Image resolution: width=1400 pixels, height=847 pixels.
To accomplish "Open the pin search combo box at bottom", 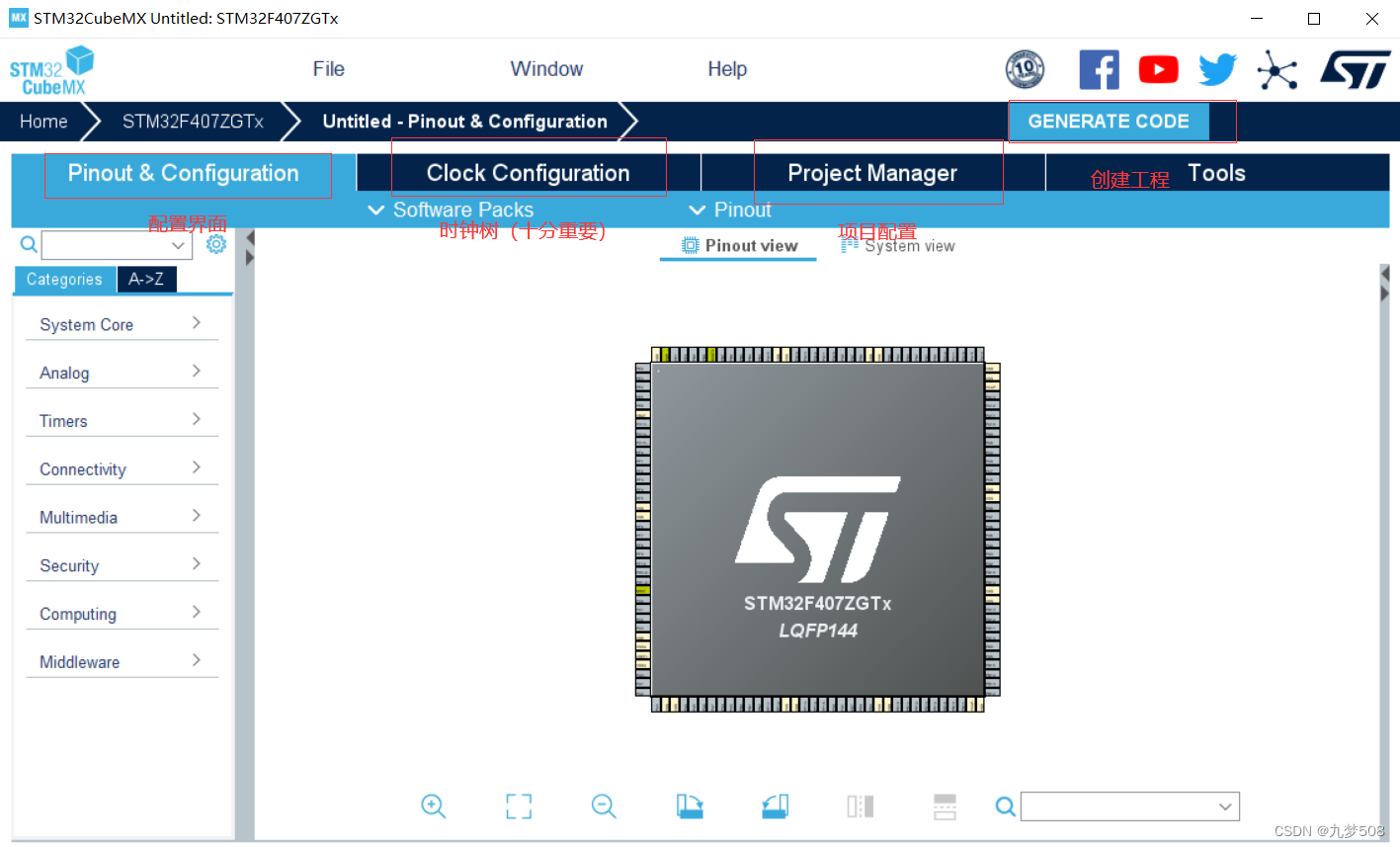I will pos(1130,806).
